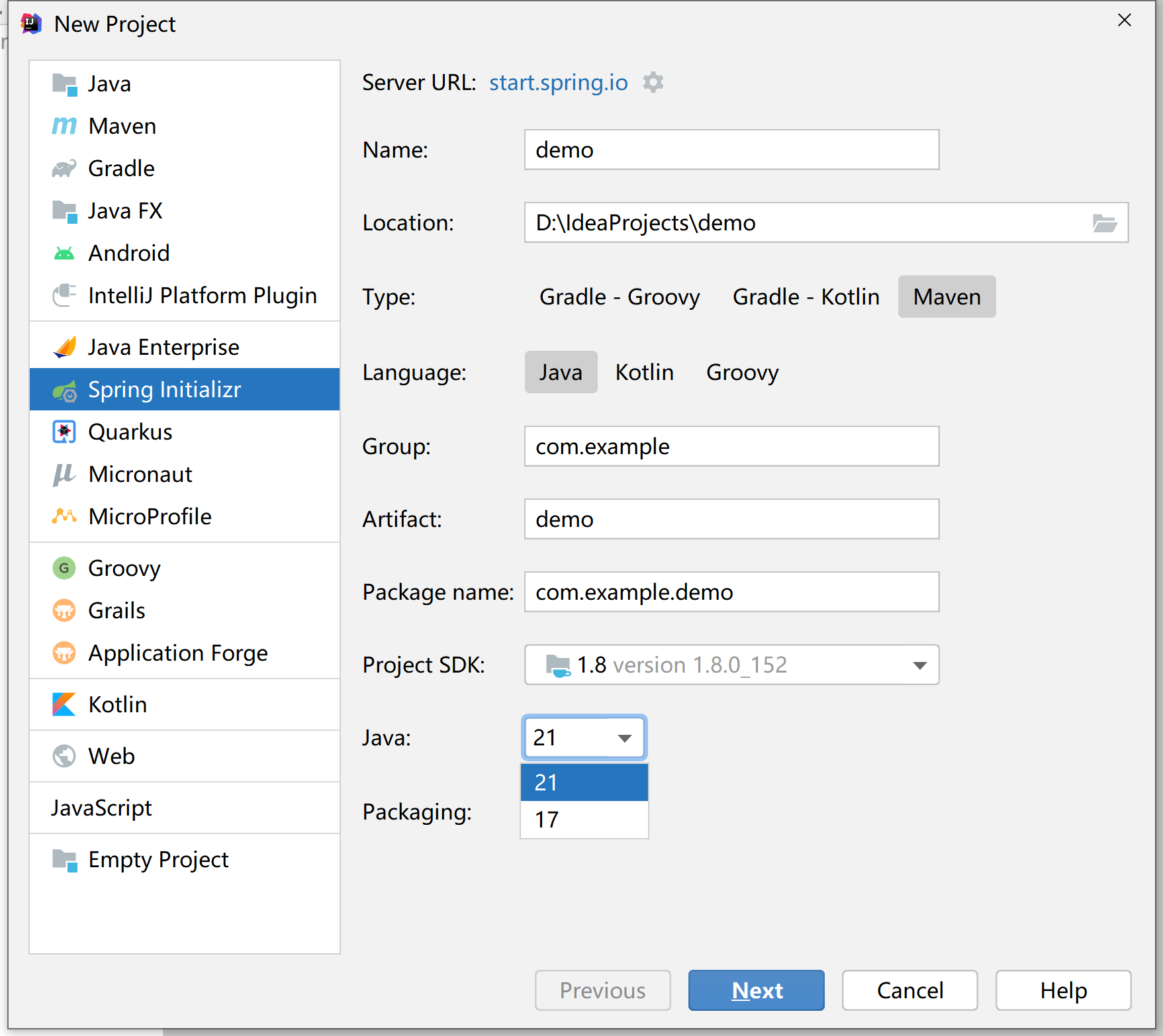Screen dimensions: 1163x1036
Task: Select Application Forge in project types
Action: [185, 653]
